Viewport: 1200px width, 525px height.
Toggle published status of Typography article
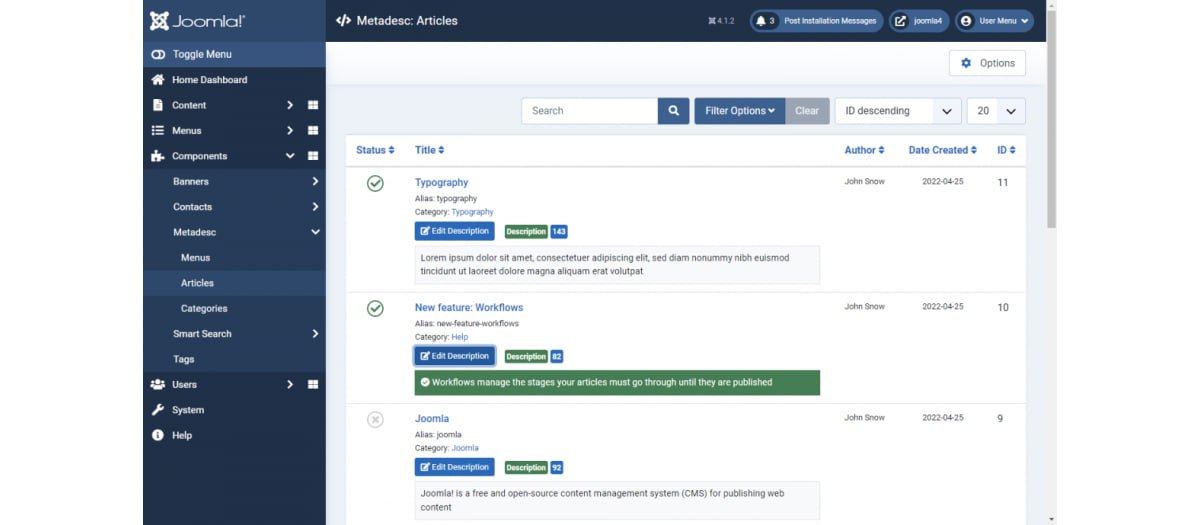(x=375, y=183)
